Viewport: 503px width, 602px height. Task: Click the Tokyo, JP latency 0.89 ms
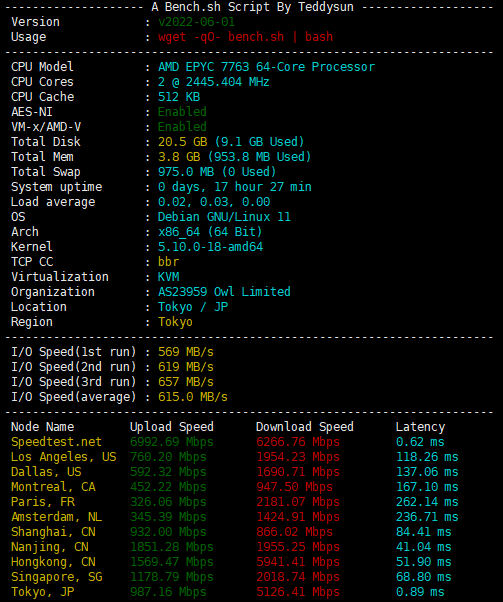(420, 592)
